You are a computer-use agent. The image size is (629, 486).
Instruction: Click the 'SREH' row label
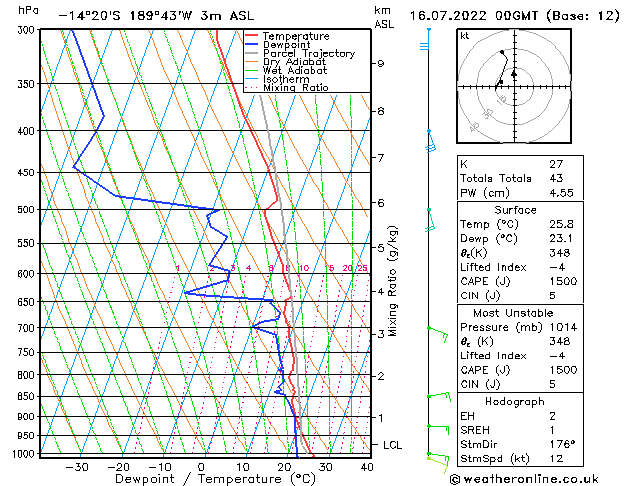click(x=475, y=430)
